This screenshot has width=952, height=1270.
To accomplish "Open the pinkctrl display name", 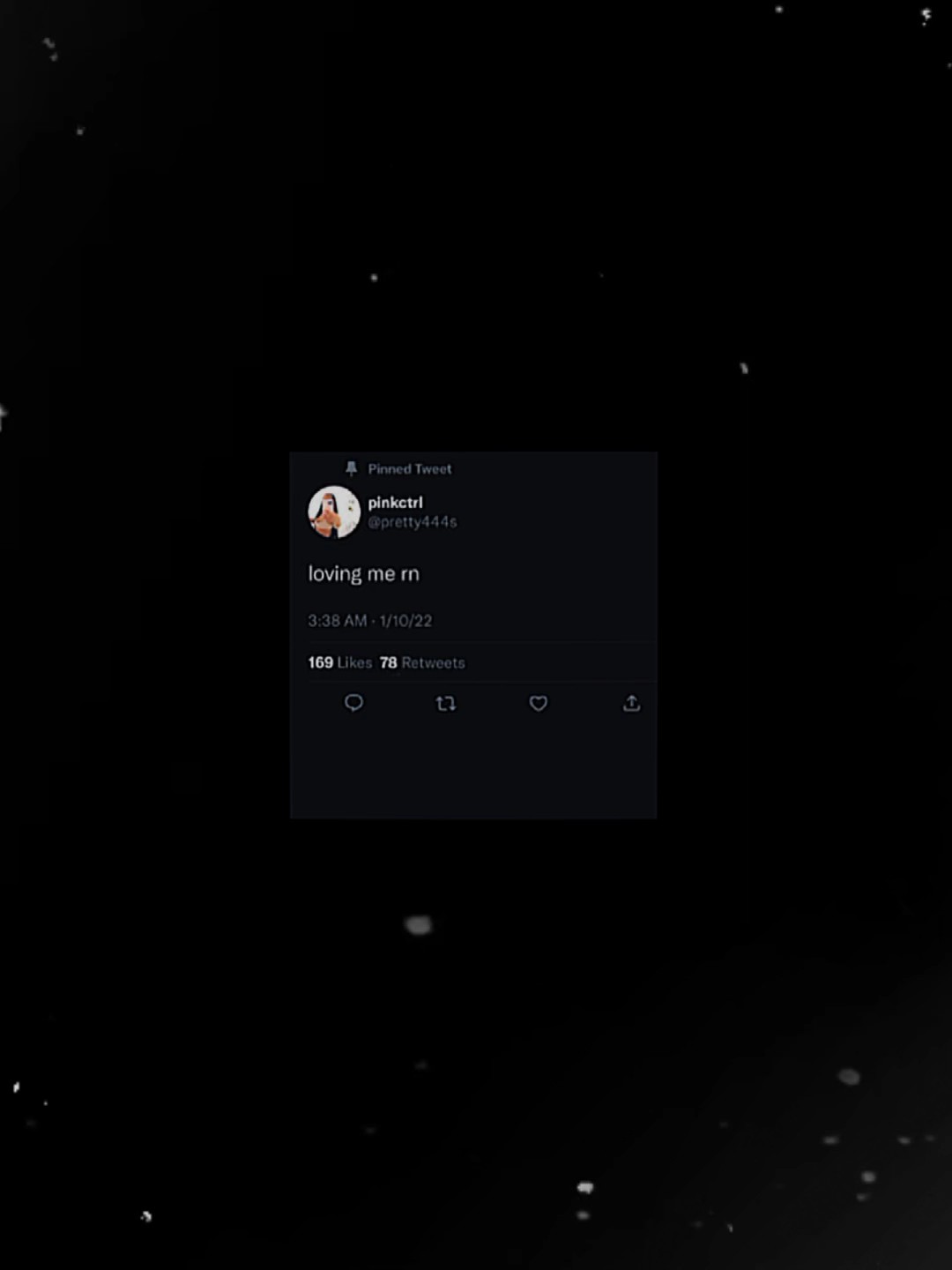I will coord(395,502).
